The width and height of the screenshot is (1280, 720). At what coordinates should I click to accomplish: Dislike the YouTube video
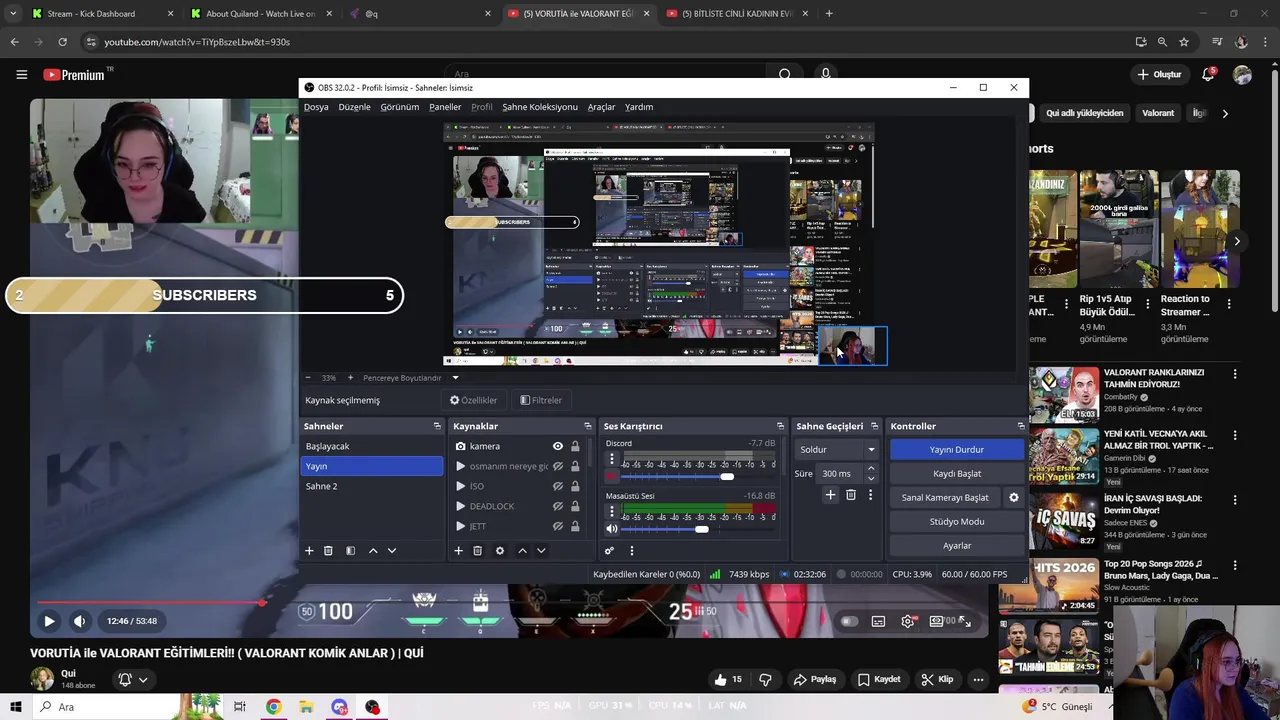coord(765,679)
